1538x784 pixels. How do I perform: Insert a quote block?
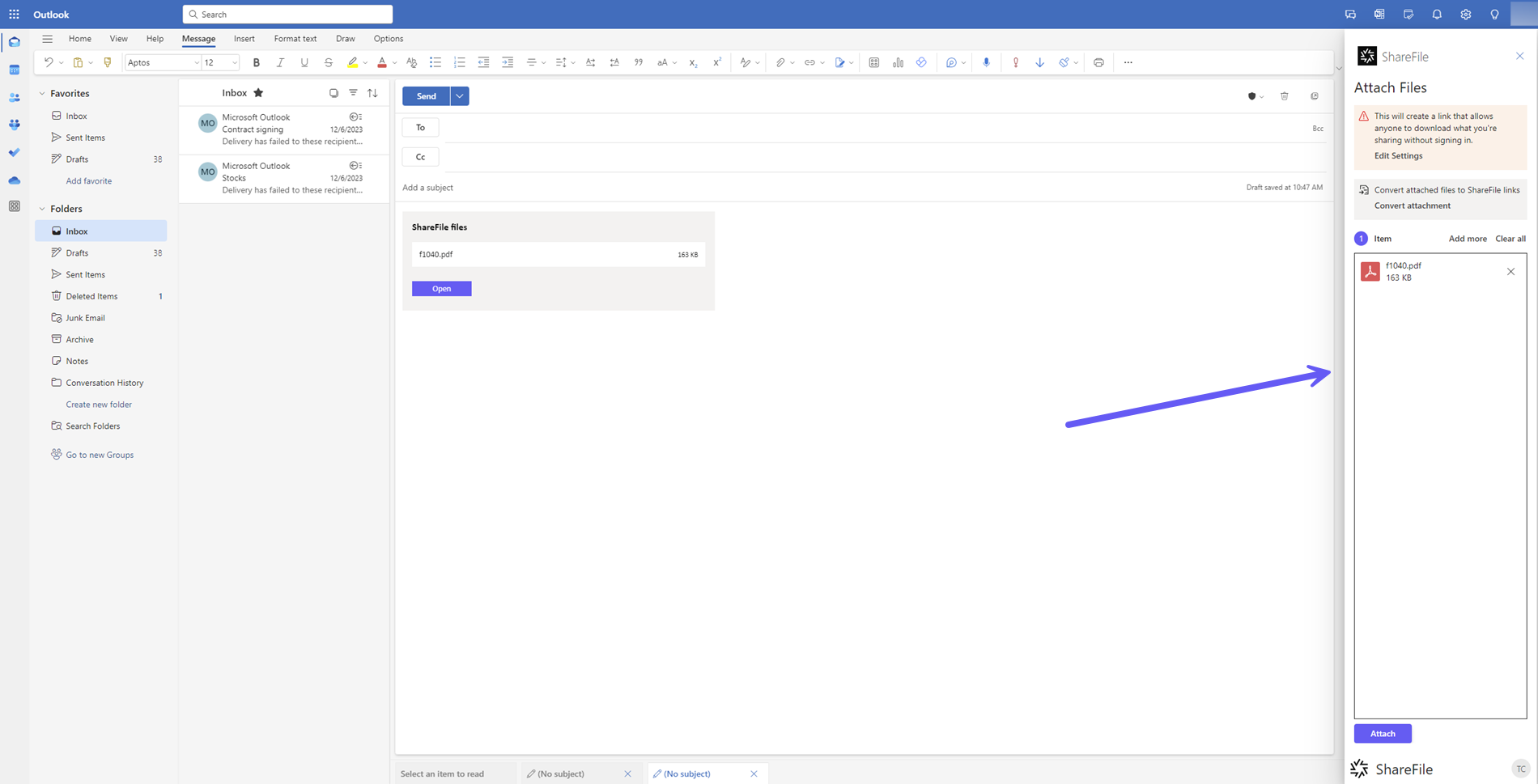point(638,62)
